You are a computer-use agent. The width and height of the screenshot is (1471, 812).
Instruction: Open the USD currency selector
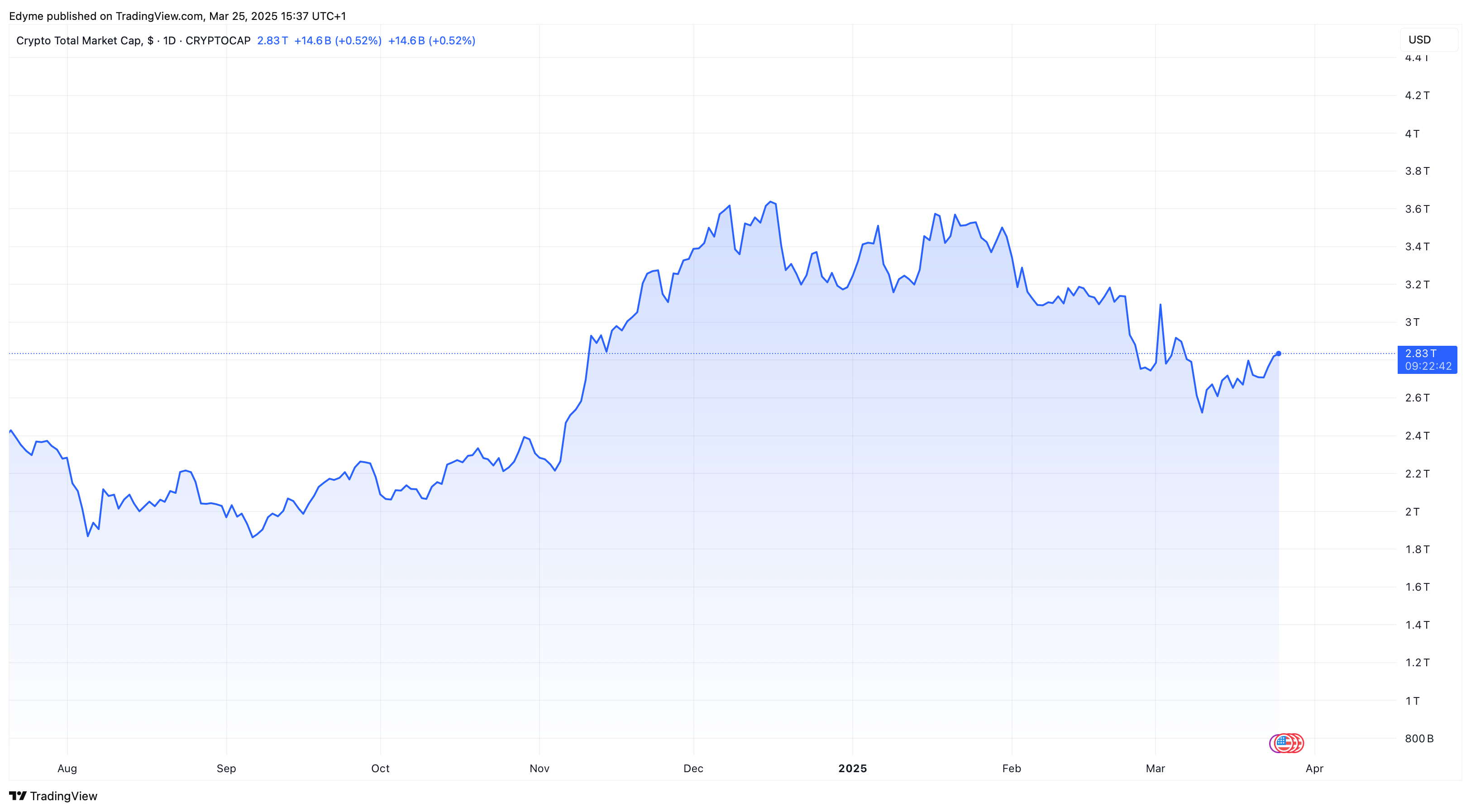pos(1428,39)
